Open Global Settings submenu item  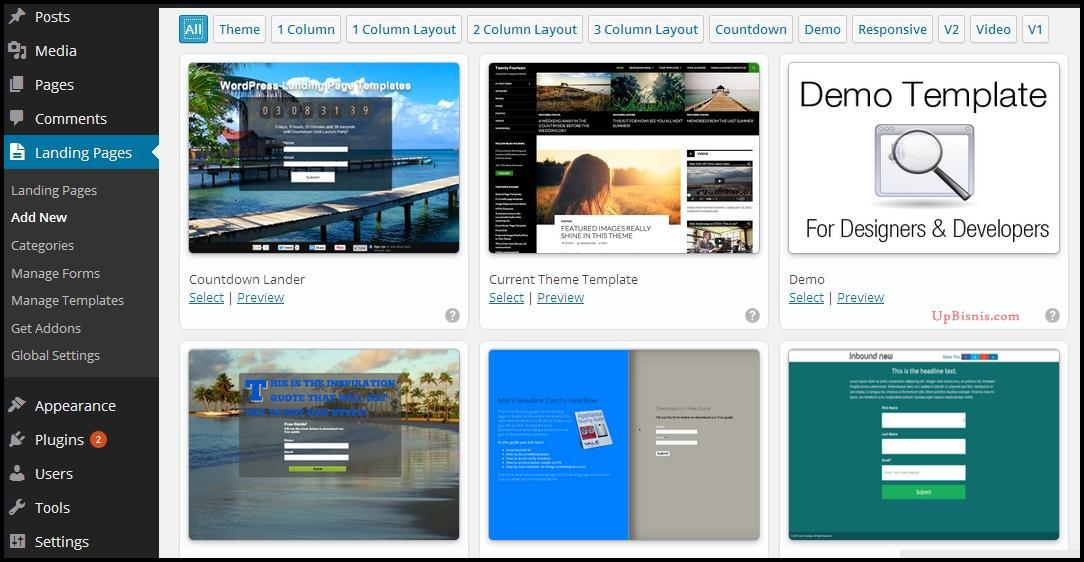click(x=55, y=355)
